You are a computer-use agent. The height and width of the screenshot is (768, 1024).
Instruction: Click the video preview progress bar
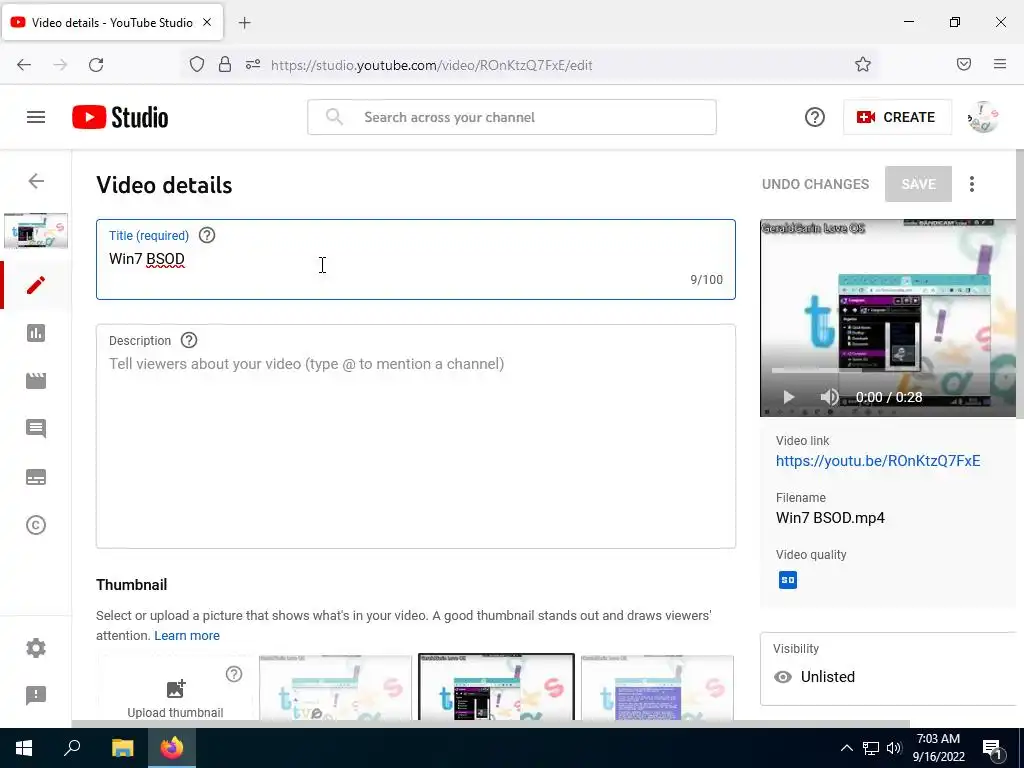point(888,370)
